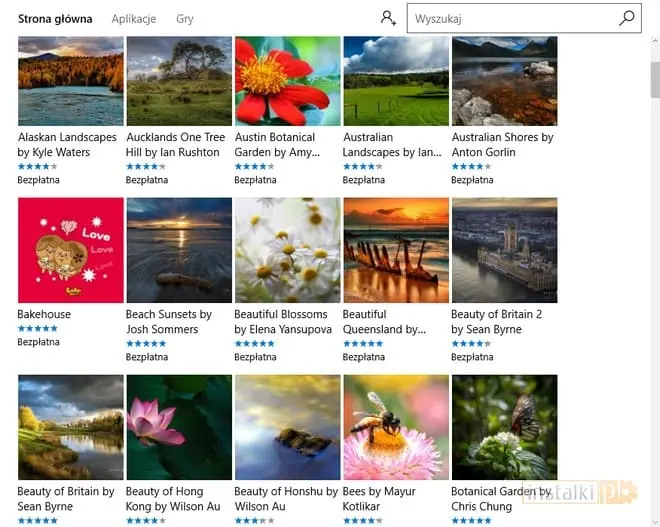Click the Beauty of Honshu by Wilson Au title
The image size is (660, 527).
(x=286, y=499)
